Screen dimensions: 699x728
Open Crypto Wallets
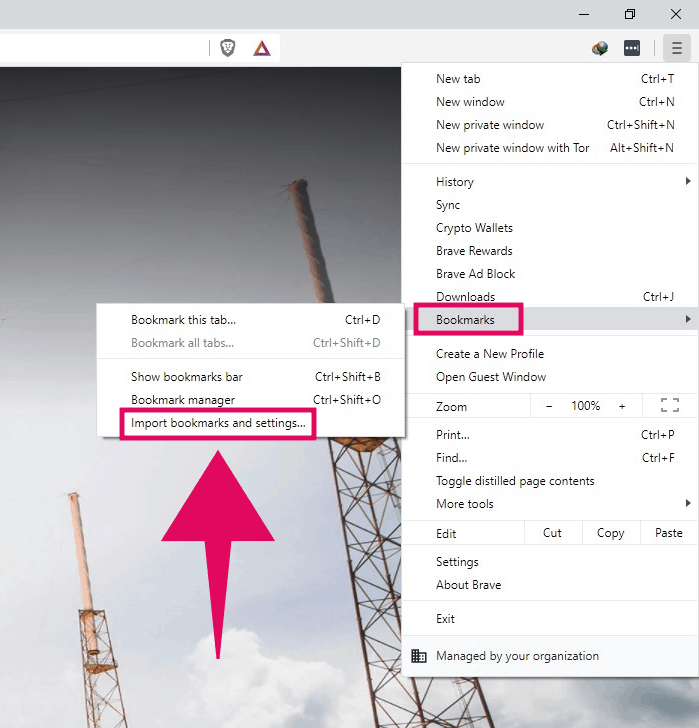pyautogui.click(x=550, y=228)
